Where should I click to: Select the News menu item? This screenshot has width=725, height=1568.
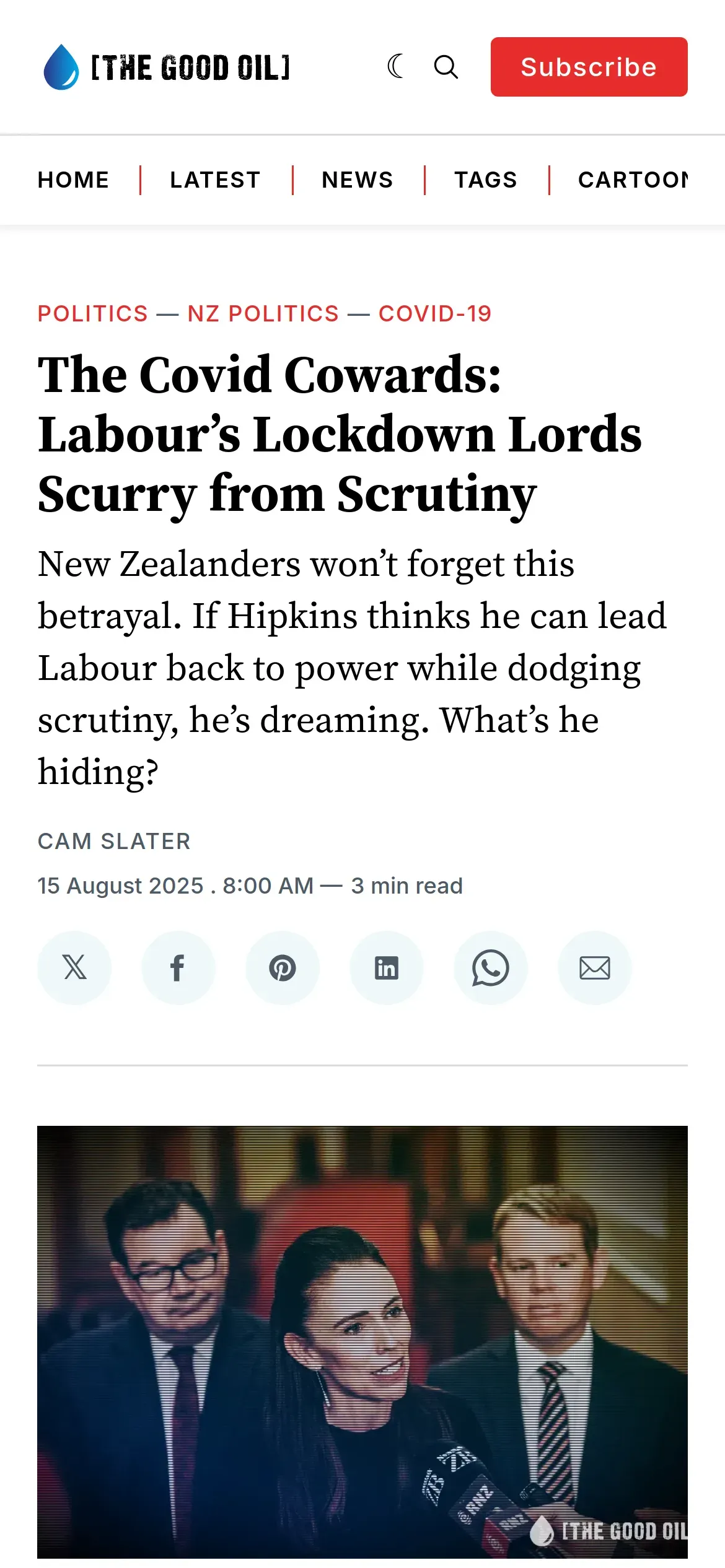click(x=358, y=180)
